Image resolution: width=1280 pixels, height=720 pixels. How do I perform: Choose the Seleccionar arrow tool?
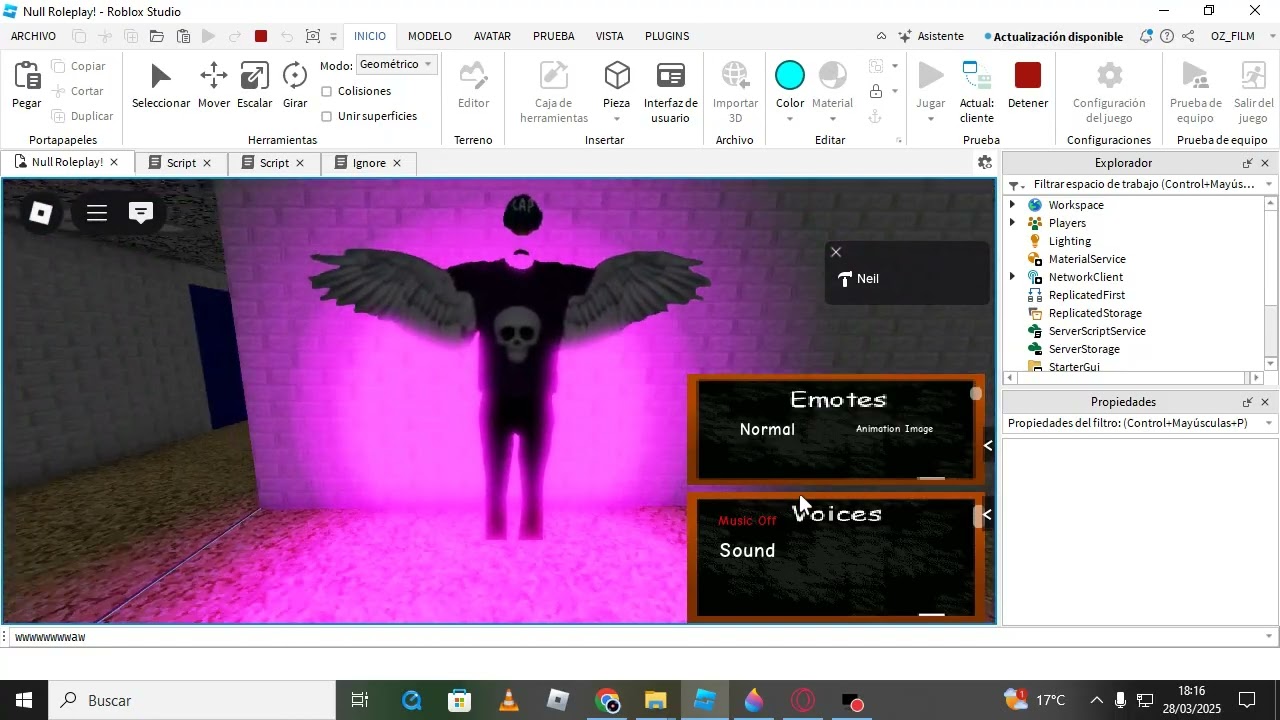(x=161, y=77)
